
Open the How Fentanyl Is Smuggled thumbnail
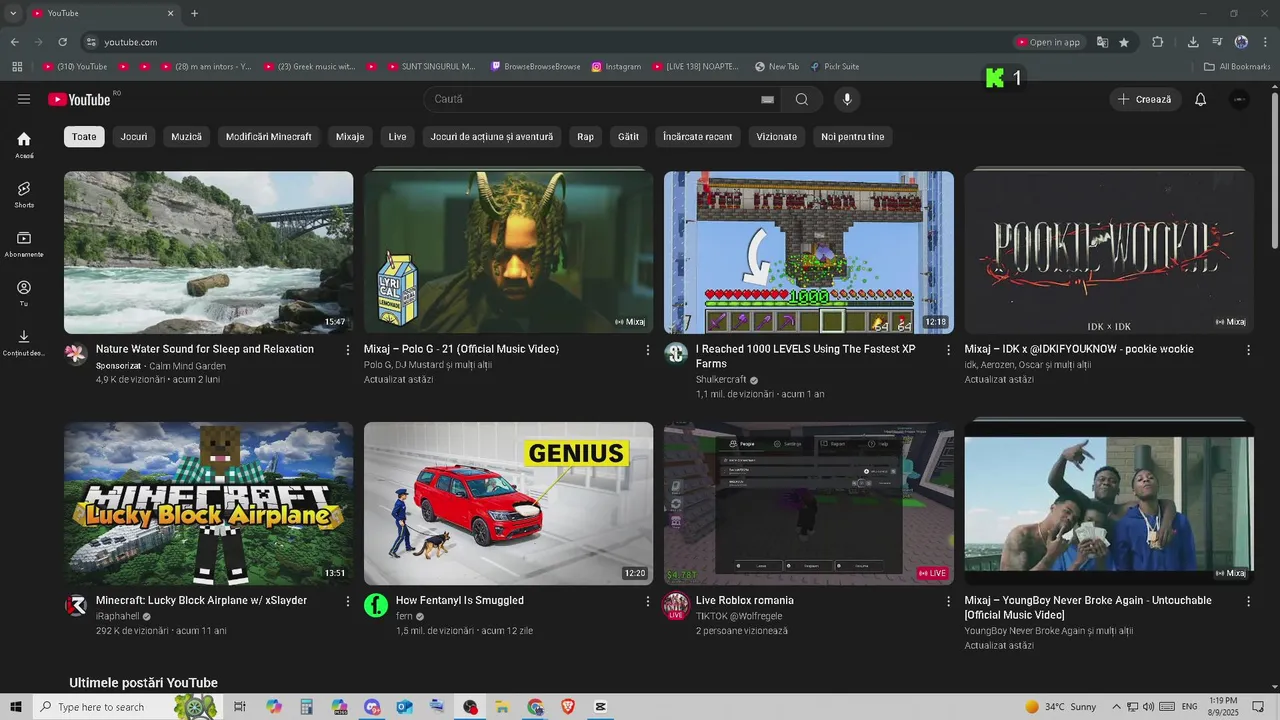508,503
